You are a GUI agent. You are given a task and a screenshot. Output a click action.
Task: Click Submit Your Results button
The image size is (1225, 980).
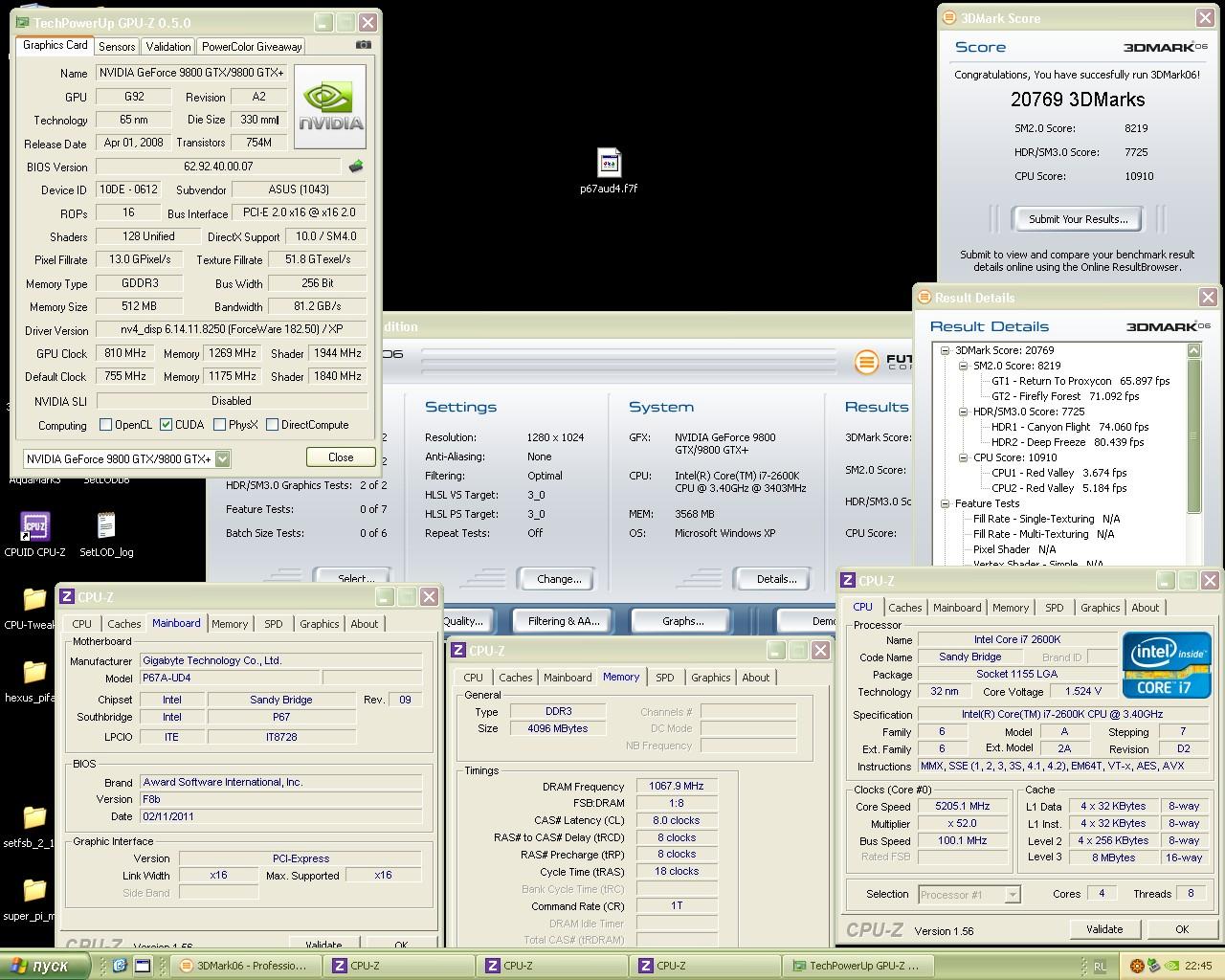(x=1078, y=219)
